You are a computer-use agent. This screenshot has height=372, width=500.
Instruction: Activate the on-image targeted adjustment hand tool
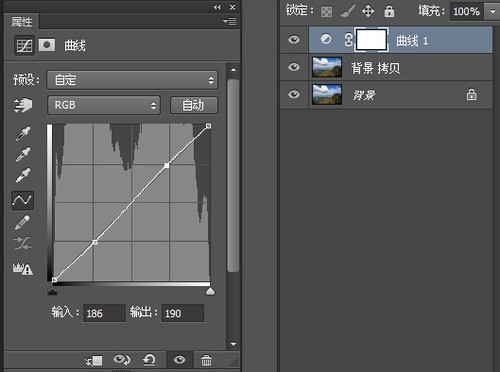pyautogui.click(x=23, y=105)
